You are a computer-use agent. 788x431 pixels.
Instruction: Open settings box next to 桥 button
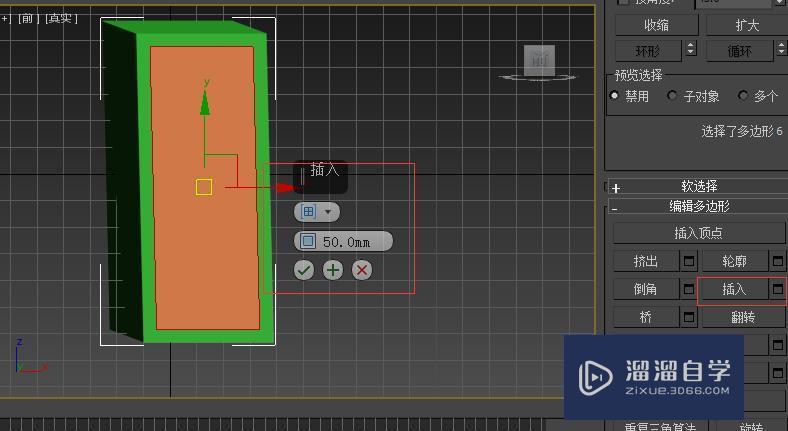click(x=688, y=317)
